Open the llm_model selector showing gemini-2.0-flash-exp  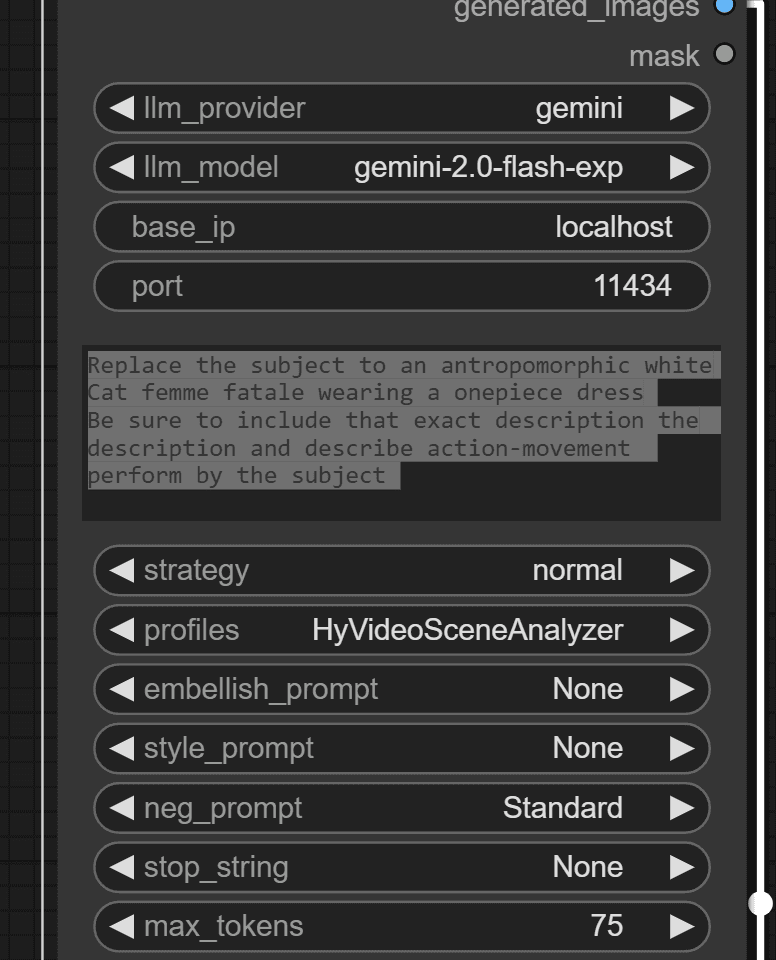(x=400, y=167)
